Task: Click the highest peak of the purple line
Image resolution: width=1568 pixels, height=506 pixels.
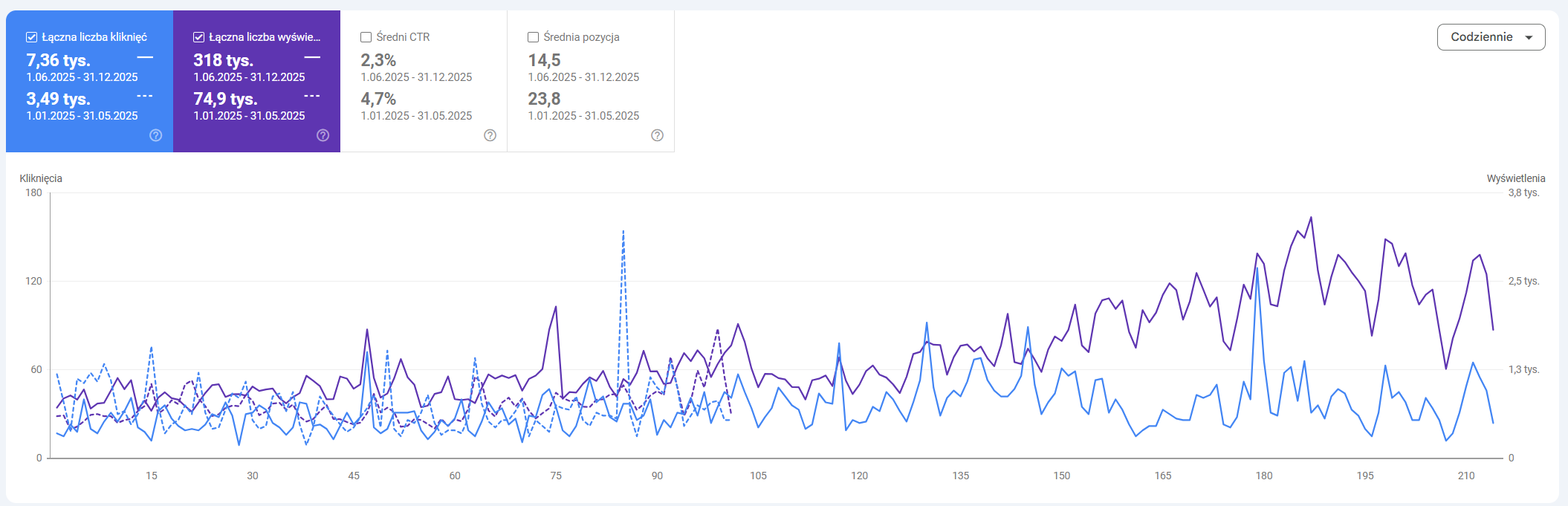Action: click(x=1311, y=218)
